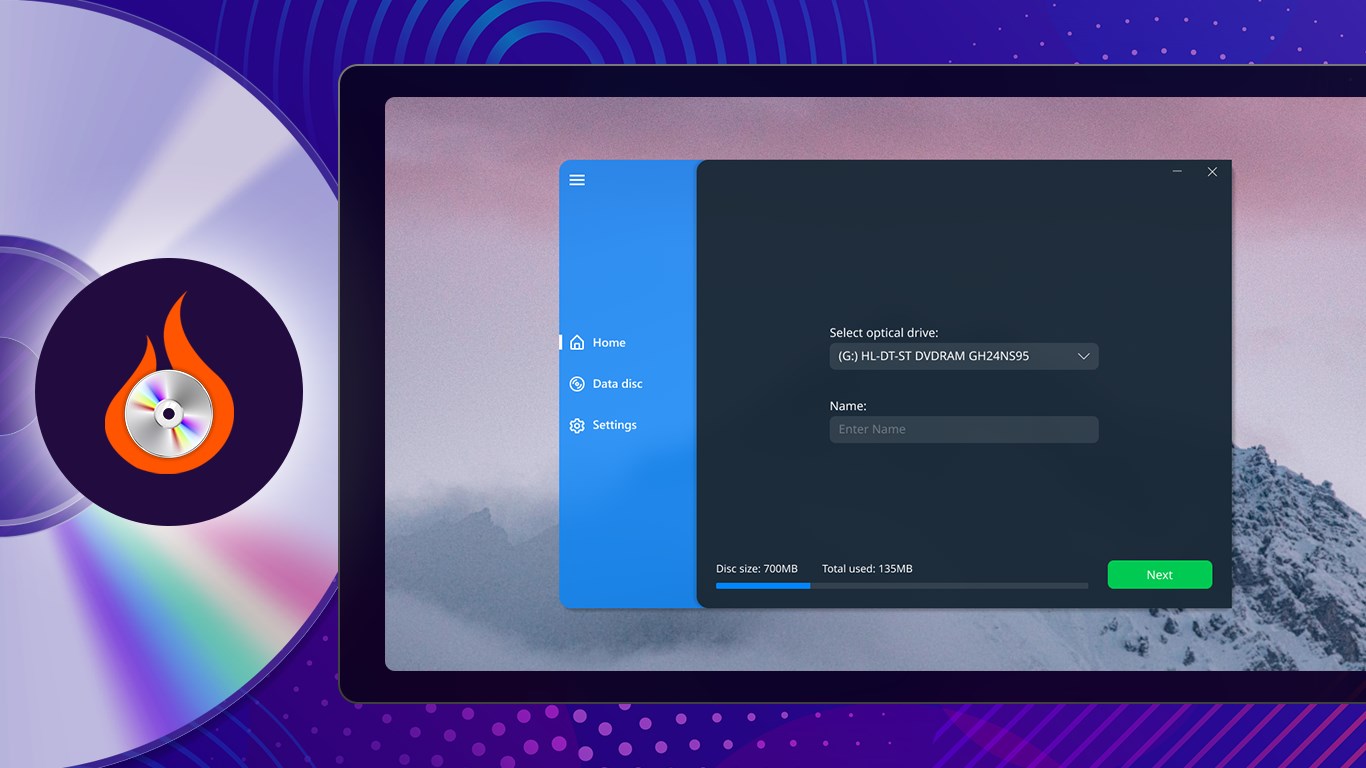Click the Settings gear icon
1366x768 pixels.
click(577, 426)
